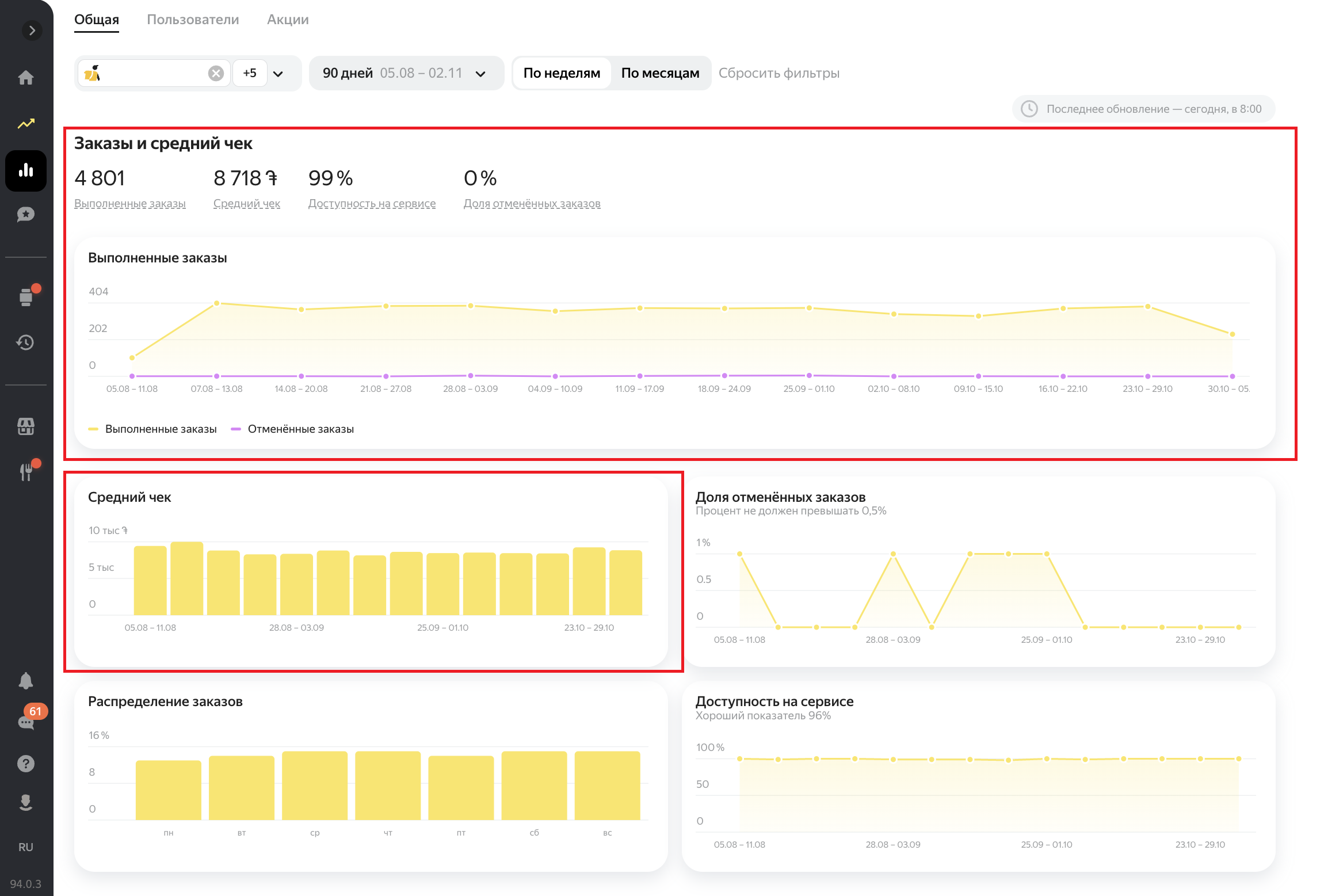Click the home icon in sidebar
The image size is (1324, 896).
pos(26,78)
